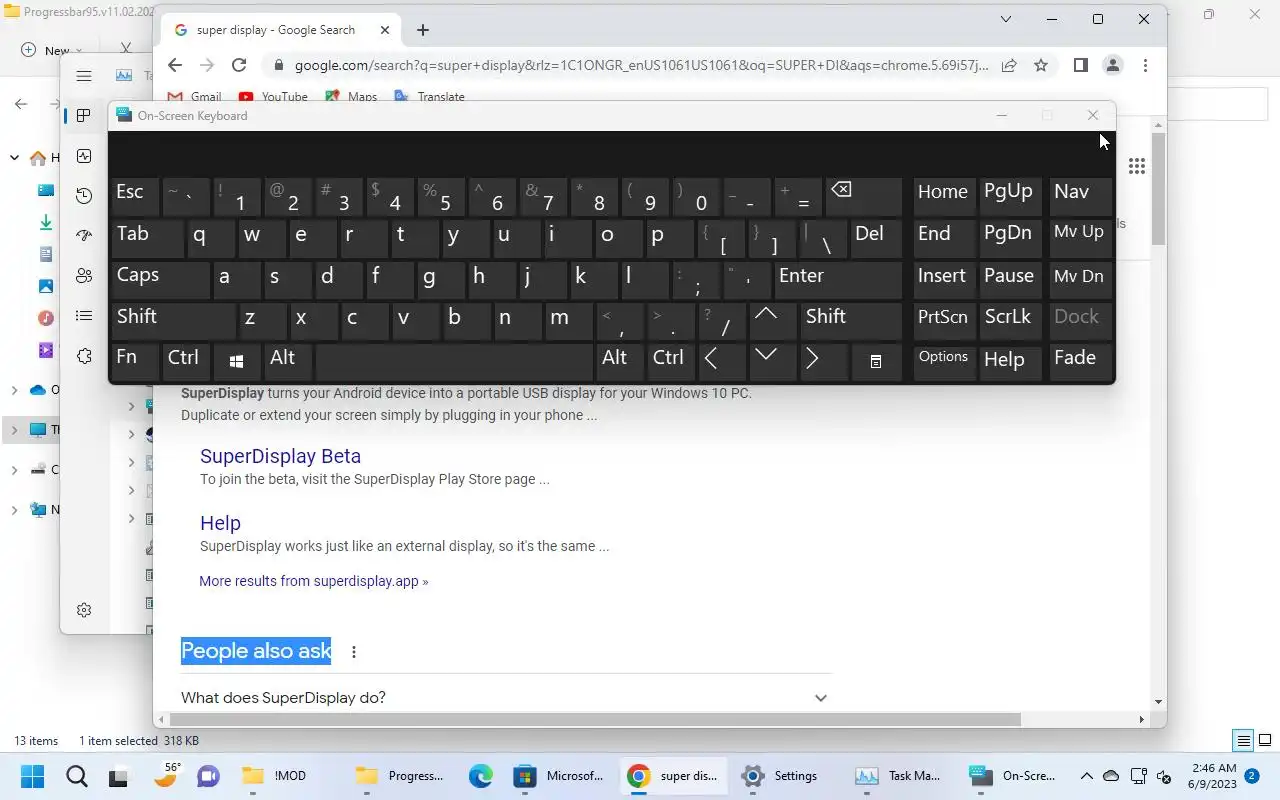Viewport: 1280px width, 800px height.
Task: Toggle ScrLk key
Action: coord(1012,321)
